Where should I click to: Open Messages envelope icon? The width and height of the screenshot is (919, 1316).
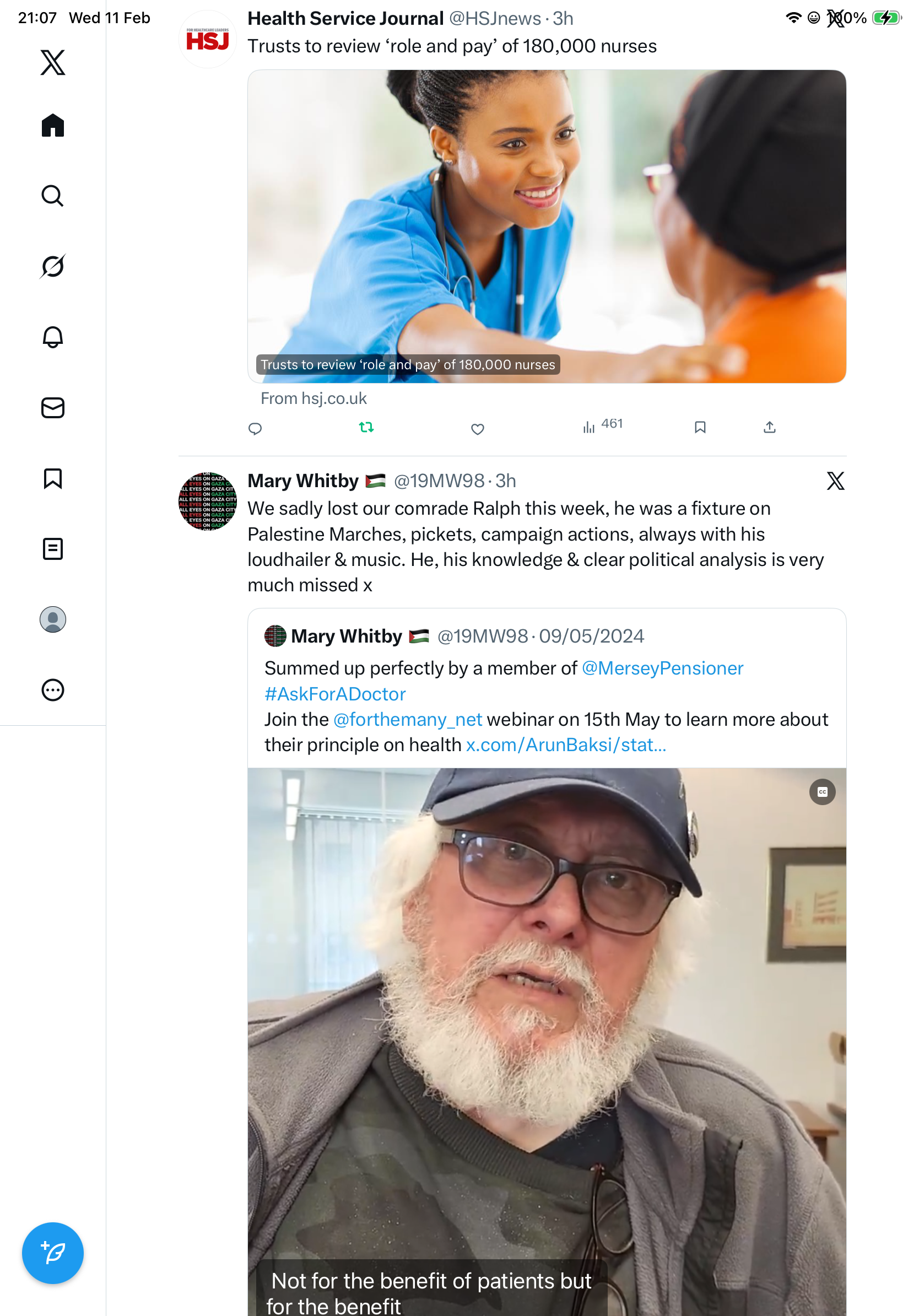[53, 407]
